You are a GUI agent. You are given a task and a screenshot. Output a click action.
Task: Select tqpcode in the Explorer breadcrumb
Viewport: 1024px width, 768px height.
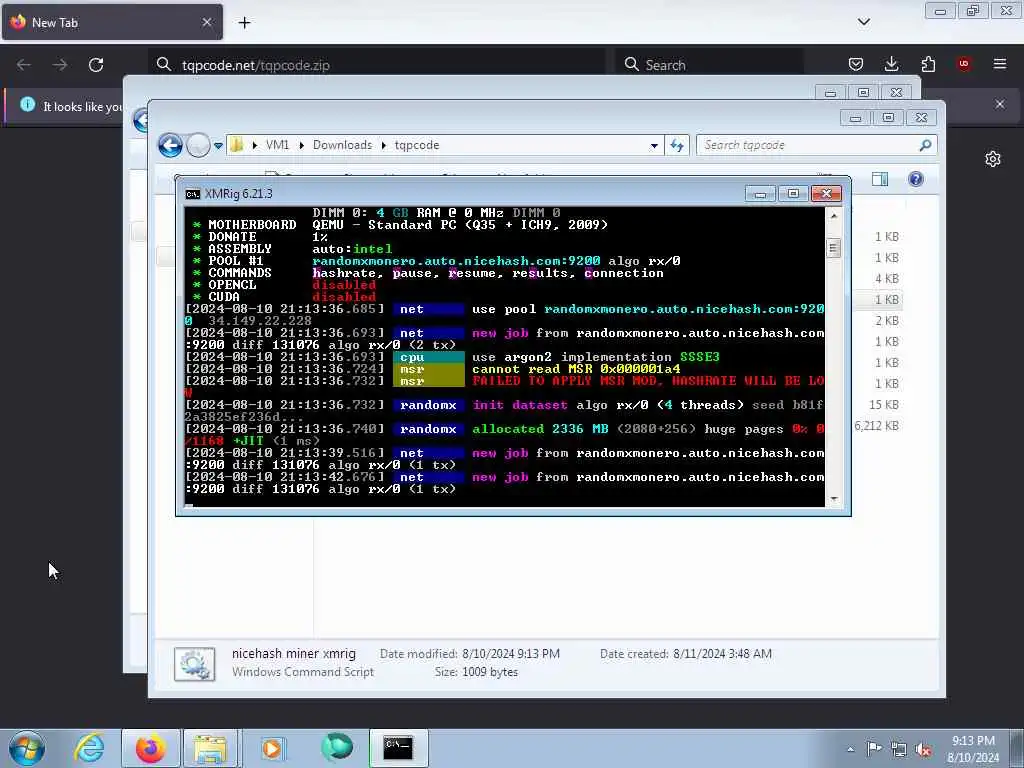click(x=417, y=145)
